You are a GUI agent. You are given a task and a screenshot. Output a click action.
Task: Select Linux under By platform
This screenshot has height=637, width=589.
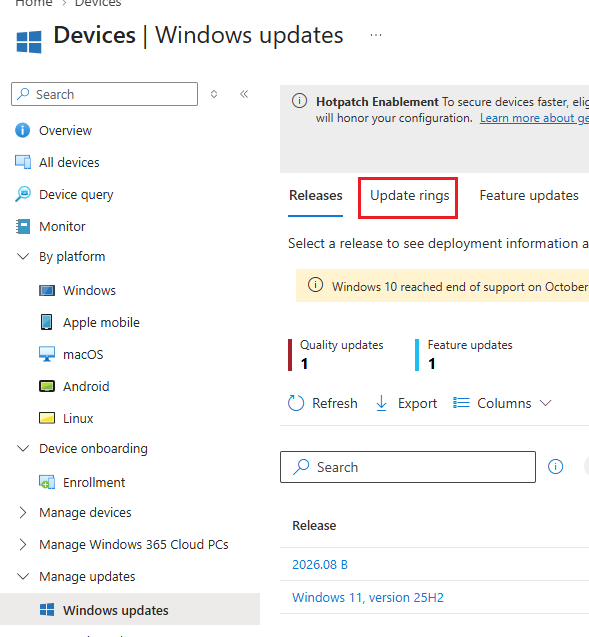78,418
